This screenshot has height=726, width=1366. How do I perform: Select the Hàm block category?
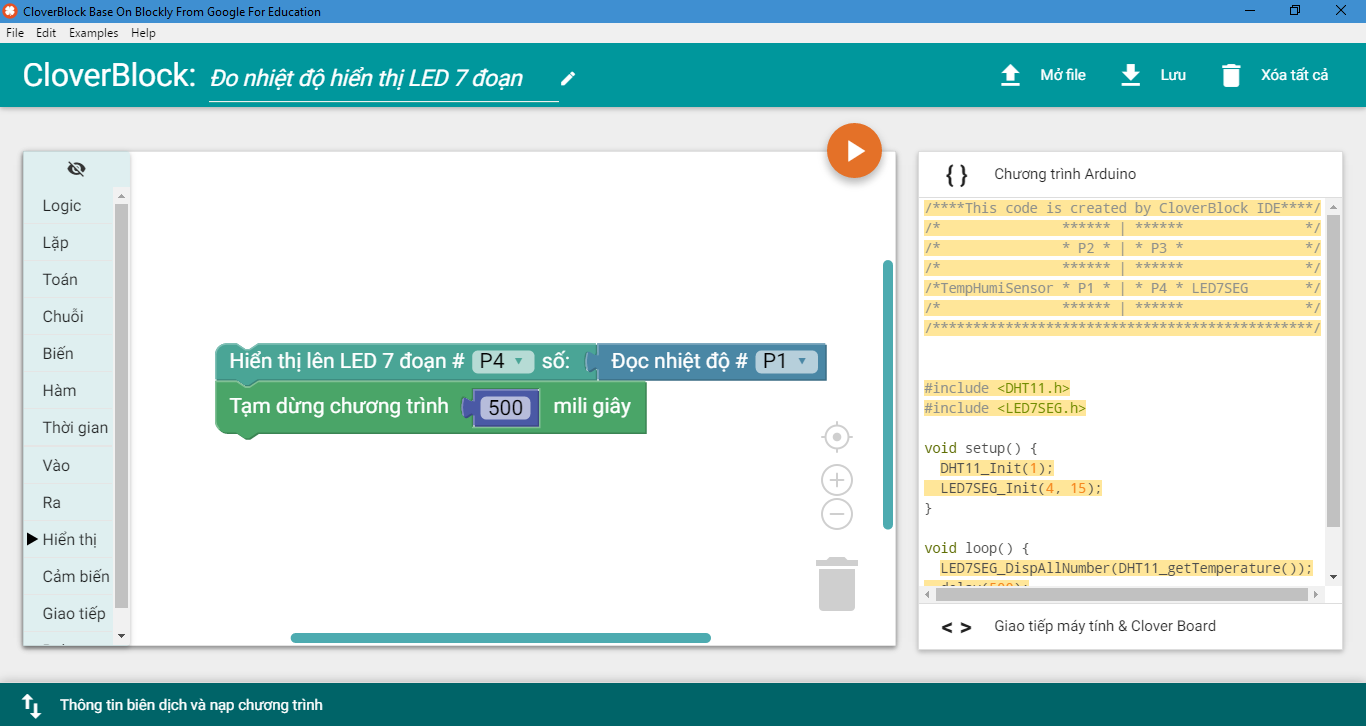pyautogui.click(x=69, y=391)
